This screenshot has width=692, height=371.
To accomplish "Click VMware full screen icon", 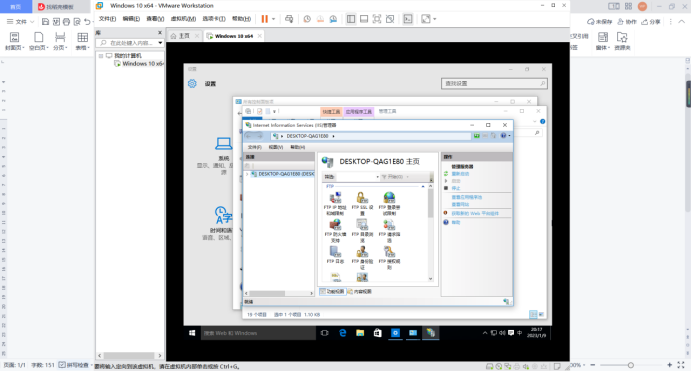I will point(377,19).
